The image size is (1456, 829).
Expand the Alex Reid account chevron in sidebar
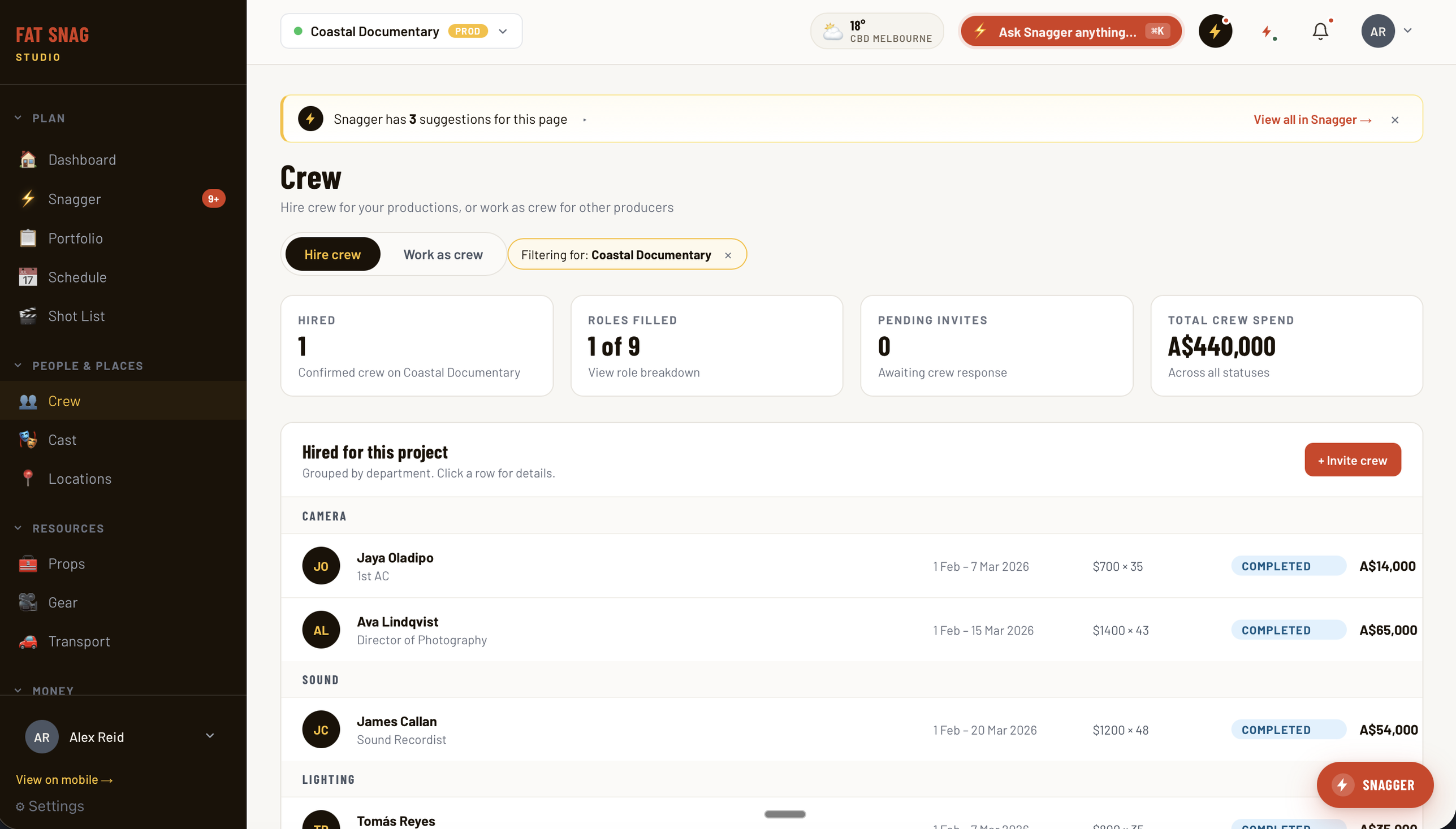tap(210, 736)
